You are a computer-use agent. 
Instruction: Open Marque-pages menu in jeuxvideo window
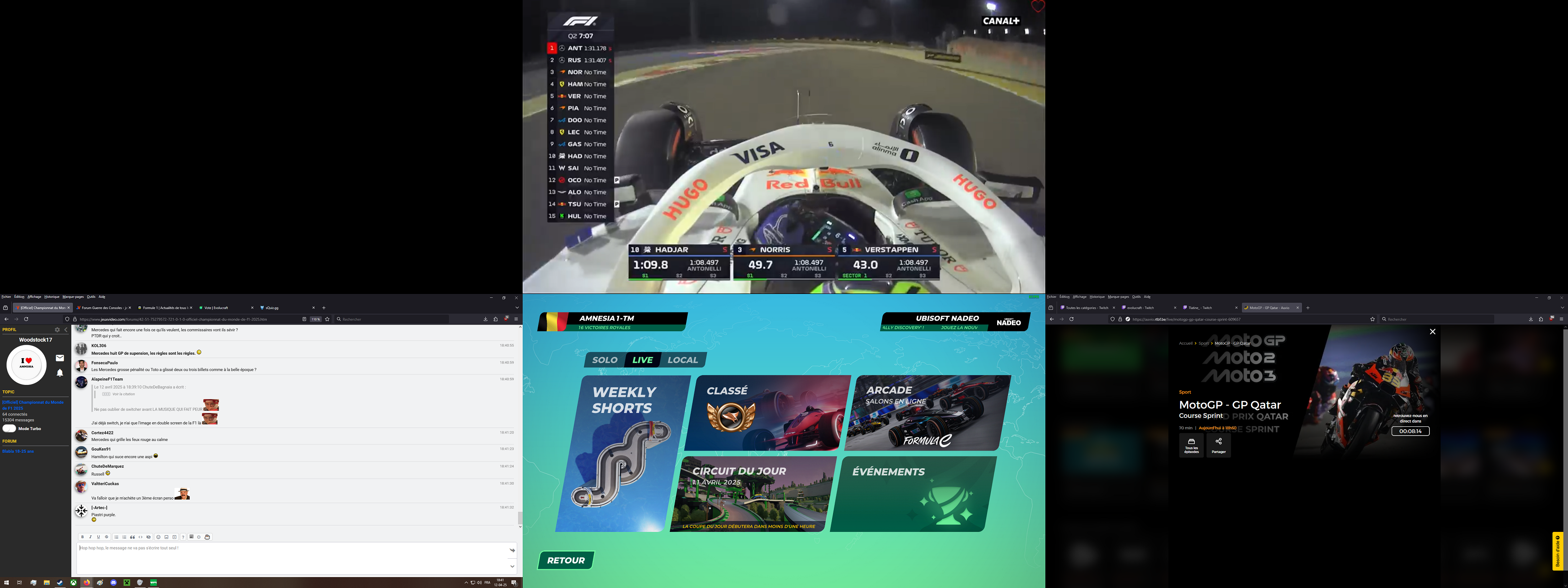click(x=73, y=297)
